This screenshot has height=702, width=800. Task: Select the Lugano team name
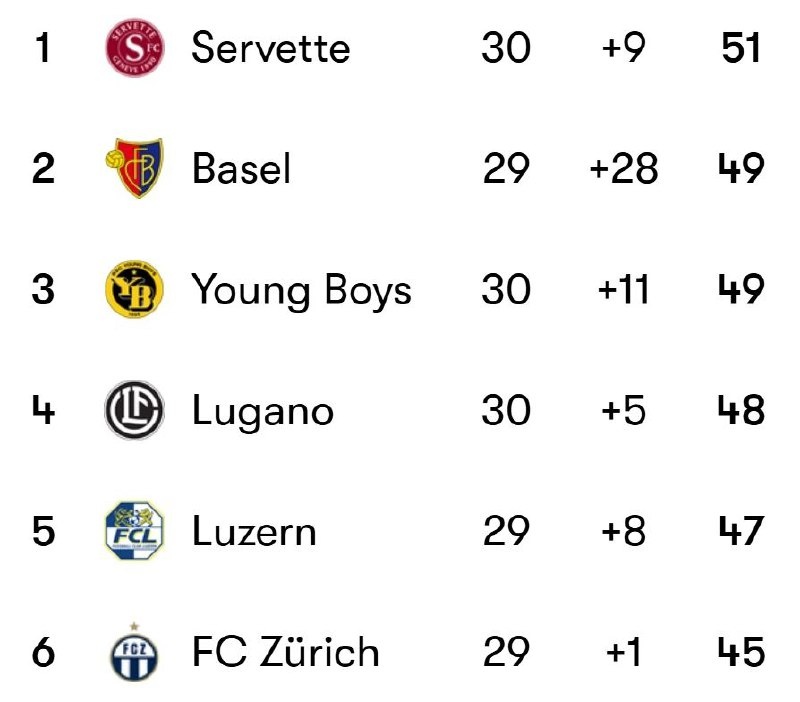[262, 411]
